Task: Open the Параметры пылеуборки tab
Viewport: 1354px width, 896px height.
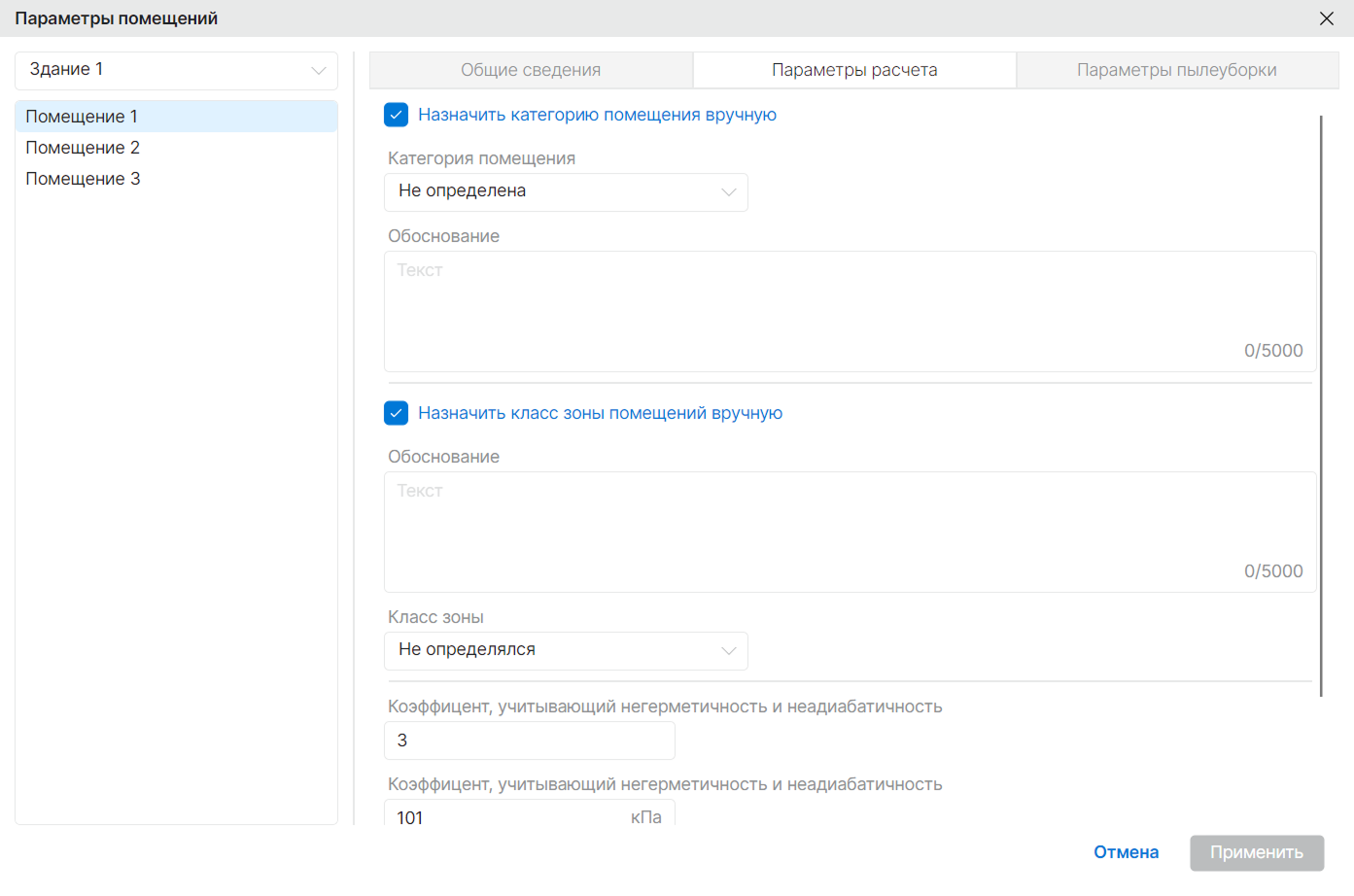Action: pyautogui.click(x=1177, y=70)
